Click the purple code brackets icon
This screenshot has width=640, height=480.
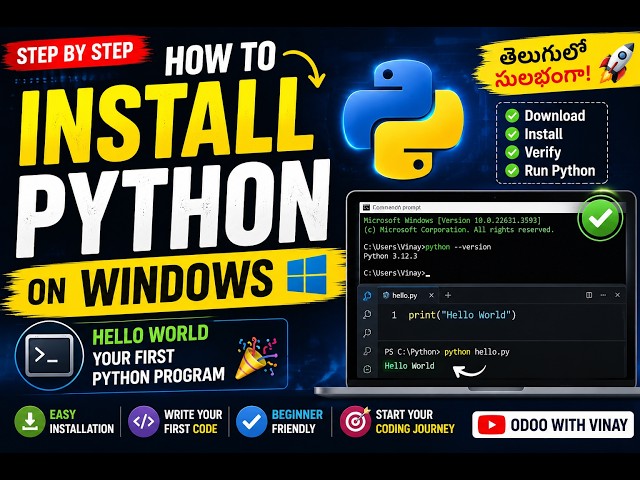point(144,422)
